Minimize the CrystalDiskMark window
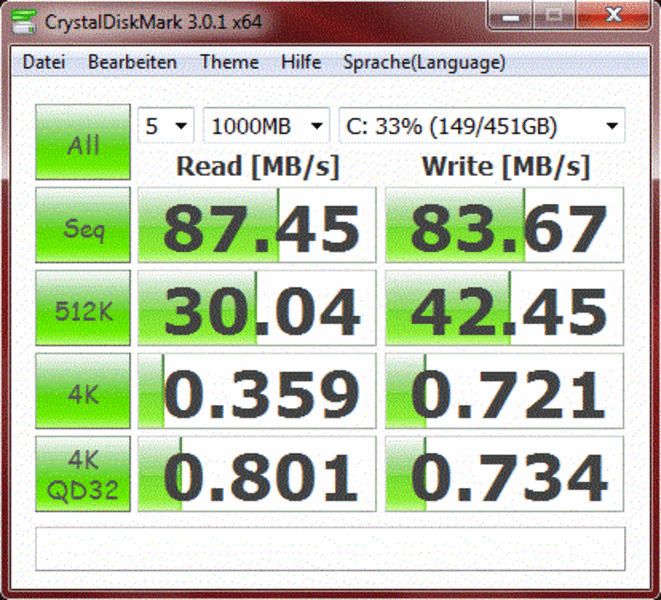661x600 pixels. [511, 17]
